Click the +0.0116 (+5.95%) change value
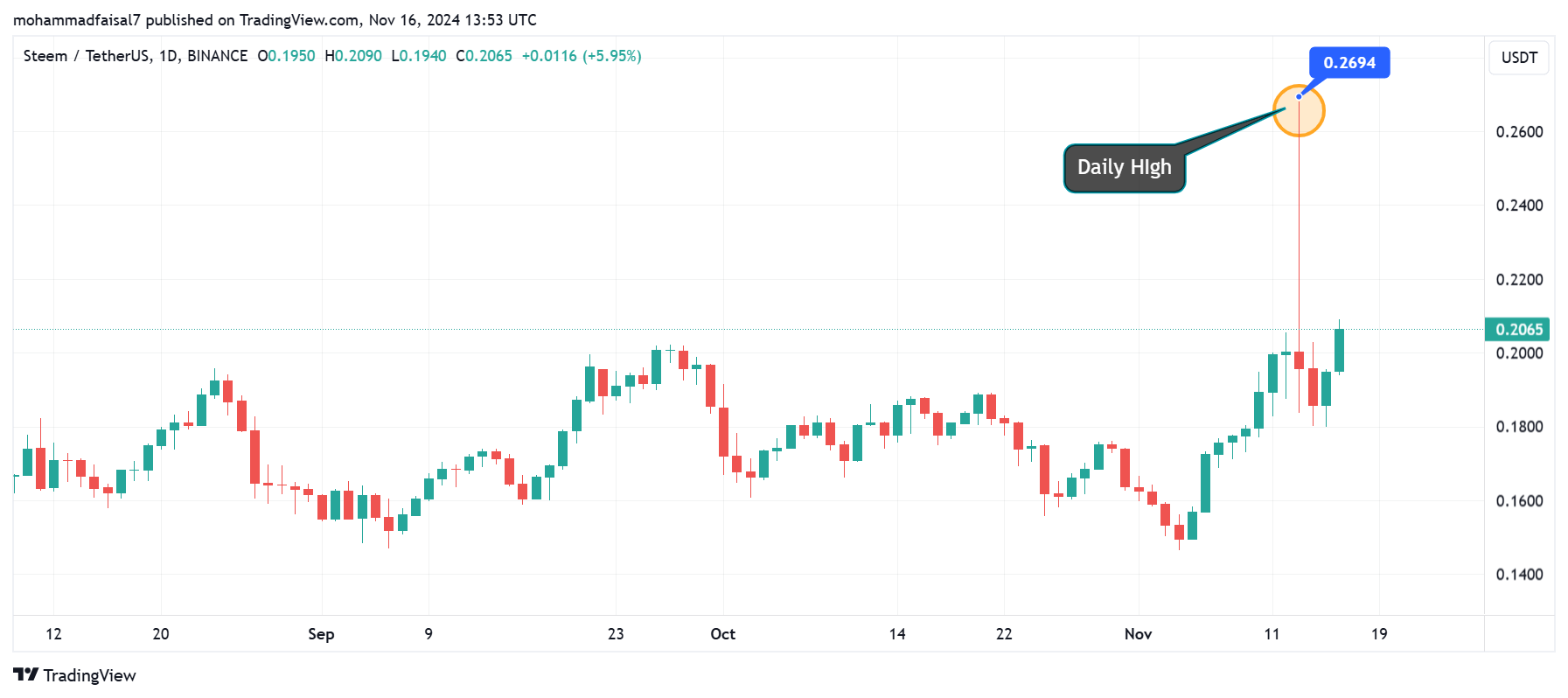The image size is (1568, 698). [x=582, y=56]
